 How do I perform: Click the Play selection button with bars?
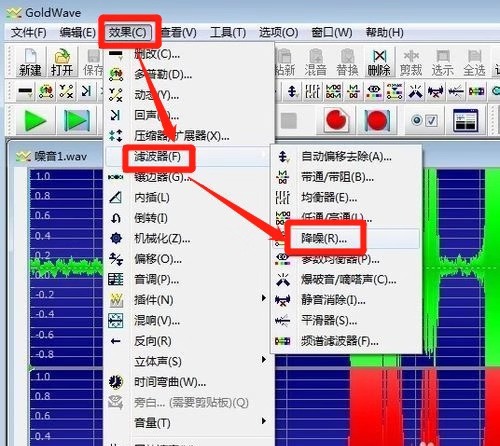76,120
